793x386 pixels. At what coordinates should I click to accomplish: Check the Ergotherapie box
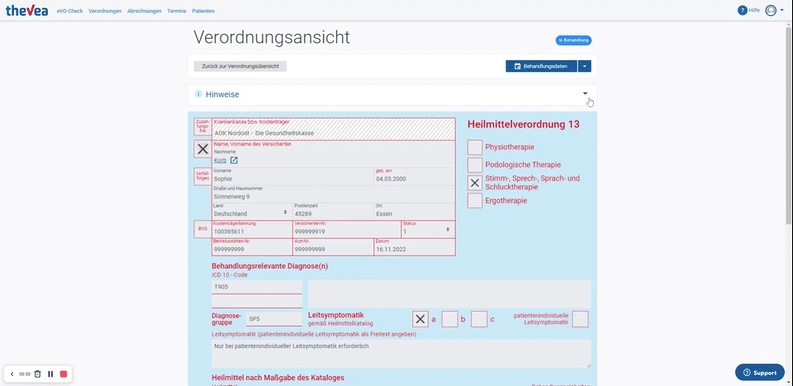[x=474, y=201]
